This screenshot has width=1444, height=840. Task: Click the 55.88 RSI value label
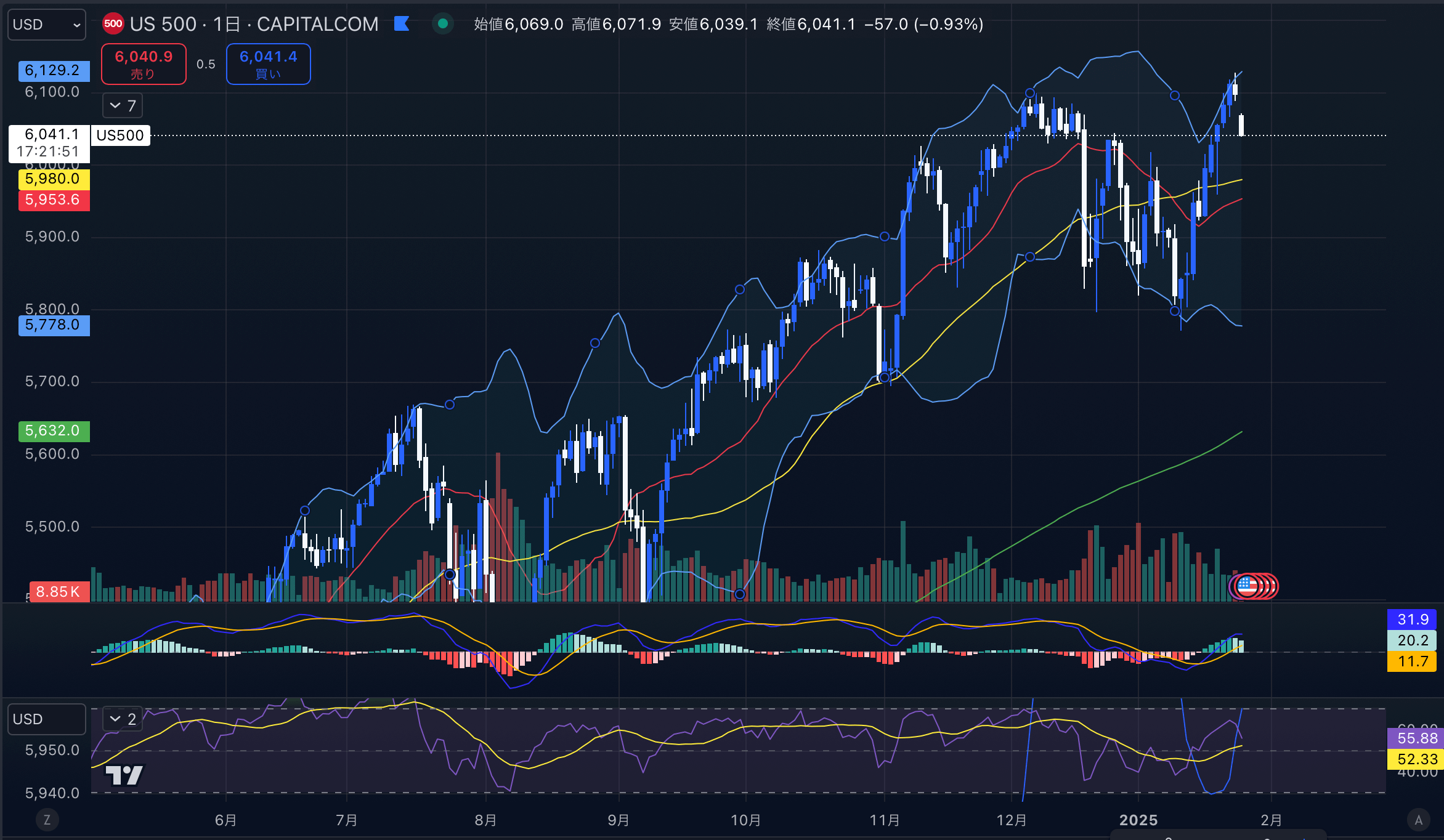(x=1416, y=738)
